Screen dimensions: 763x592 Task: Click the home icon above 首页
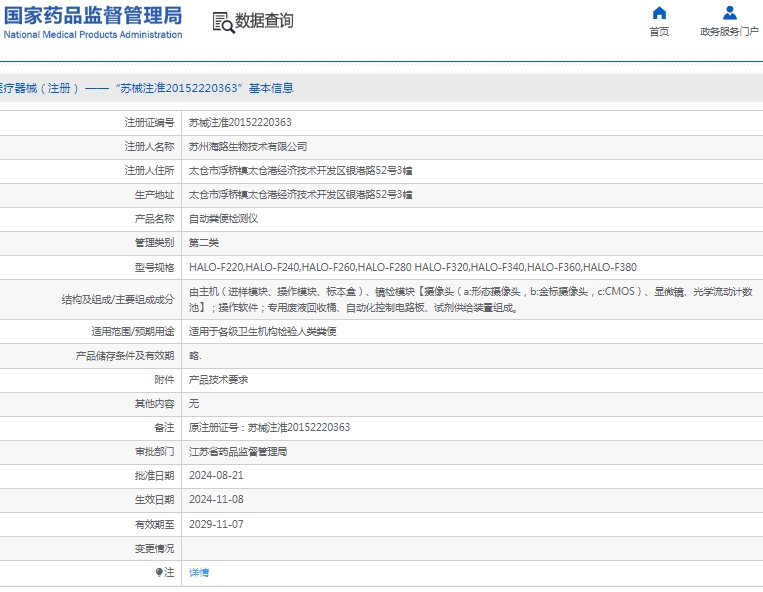pos(659,13)
